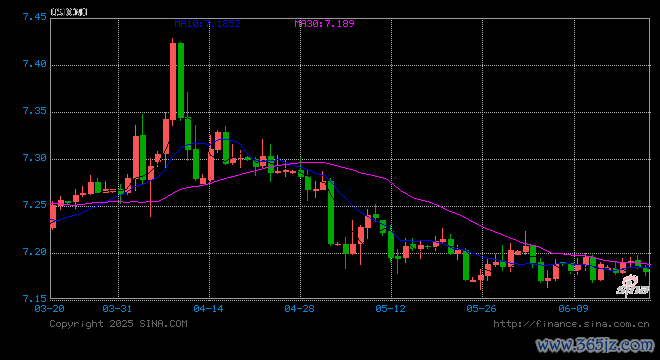Select the 05-12 date axis label
The image size is (660, 360).
(390, 309)
